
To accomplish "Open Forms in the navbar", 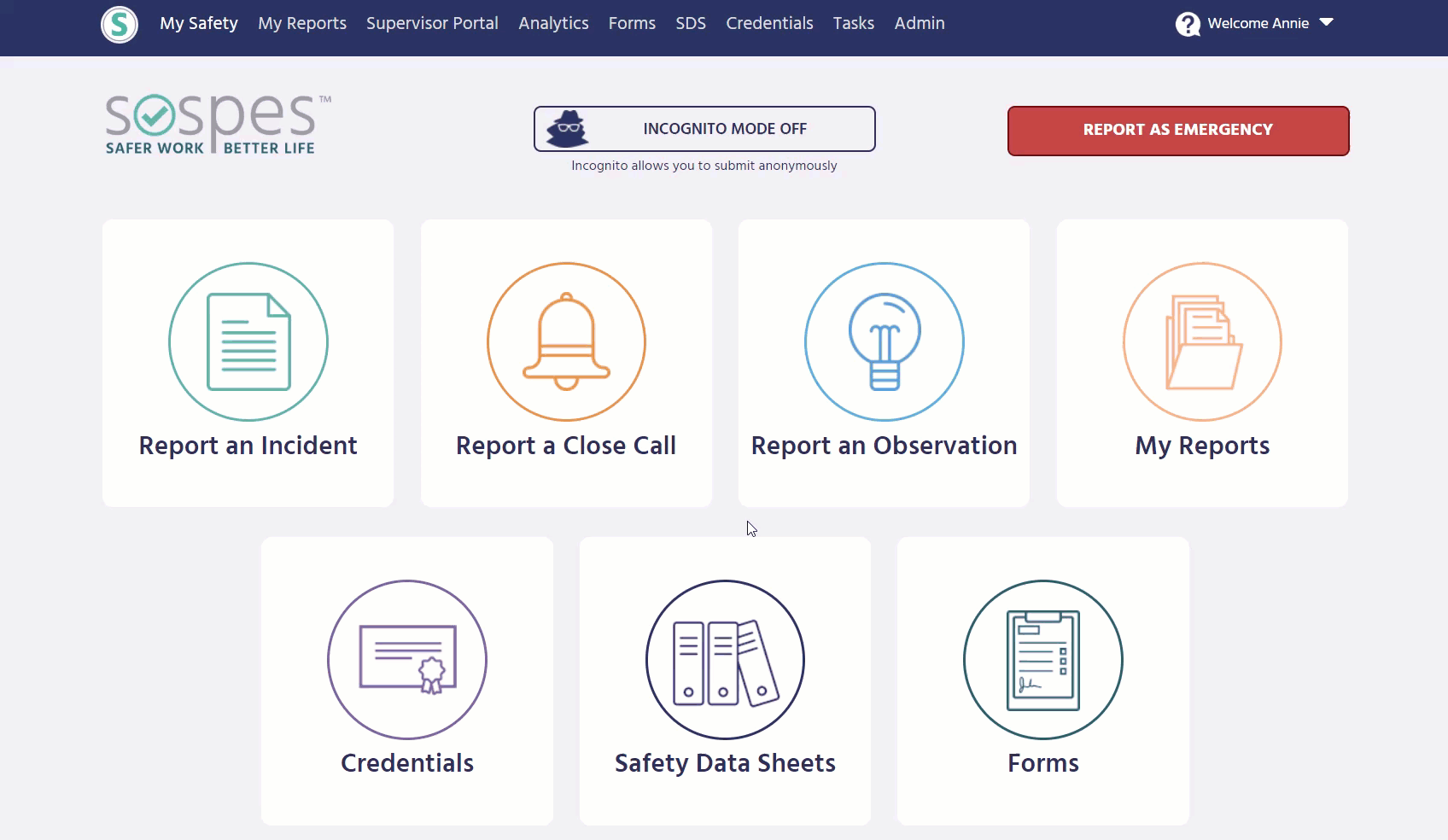I will point(632,23).
